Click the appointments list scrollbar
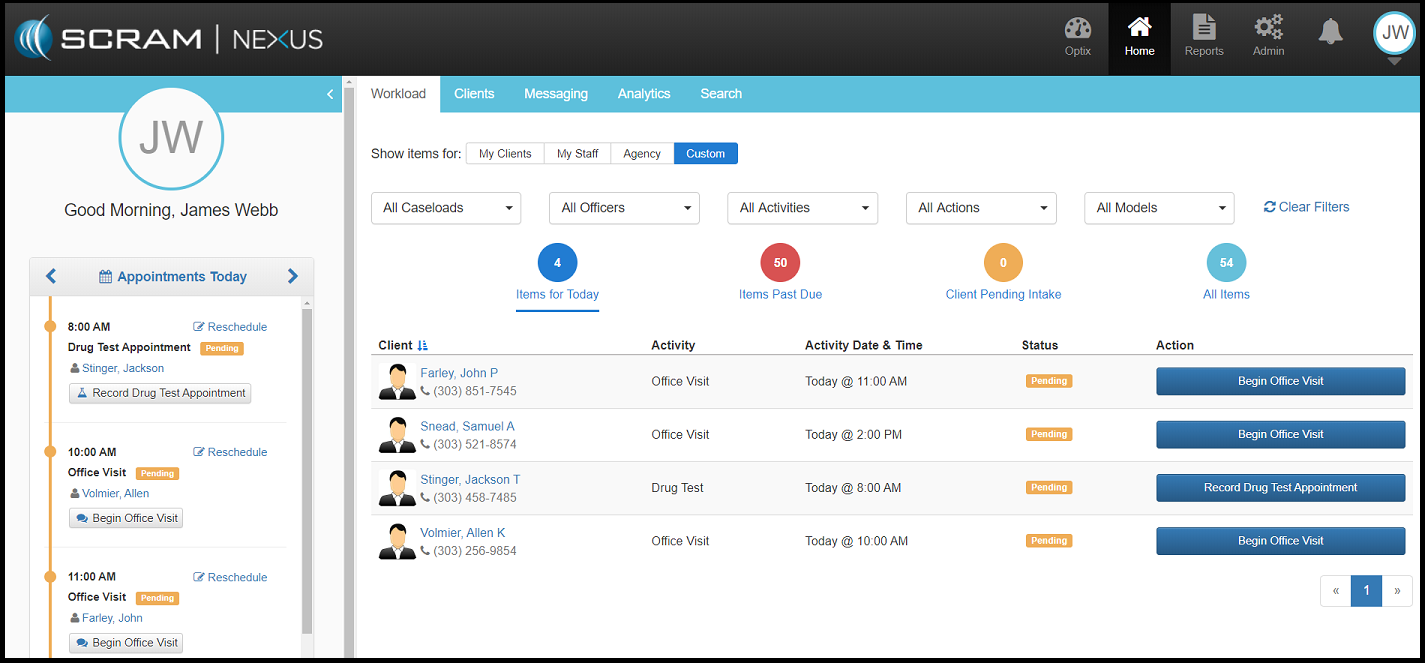 tap(307, 470)
